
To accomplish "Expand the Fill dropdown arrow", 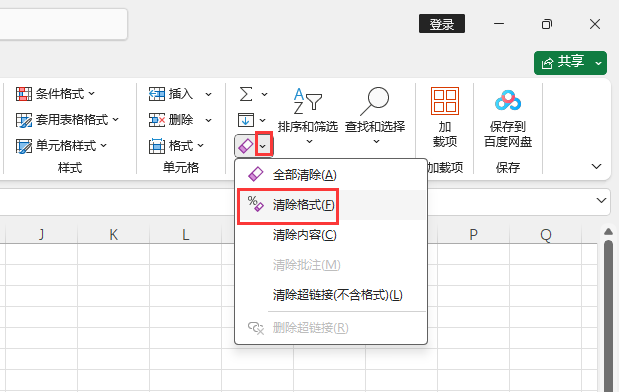I will click(263, 120).
